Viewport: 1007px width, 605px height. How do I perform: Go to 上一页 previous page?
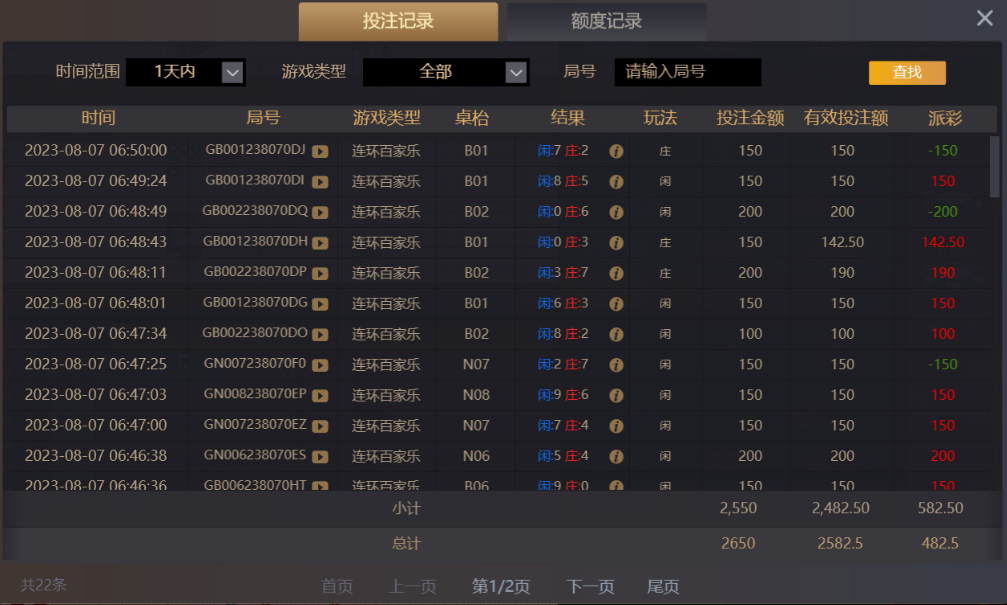point(412,586)
